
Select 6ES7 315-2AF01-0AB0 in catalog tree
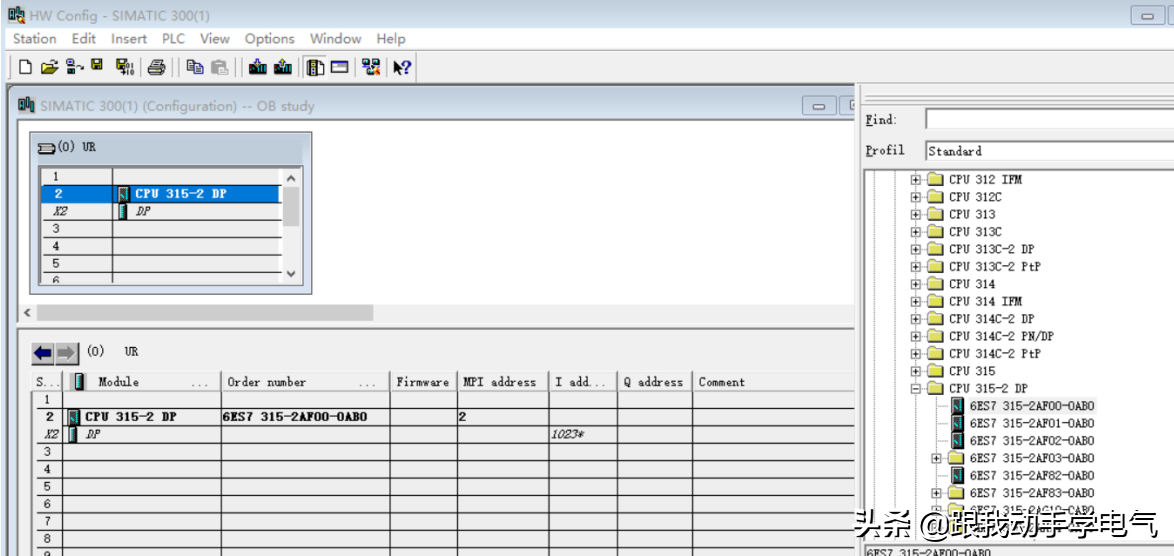point(1031,423)
